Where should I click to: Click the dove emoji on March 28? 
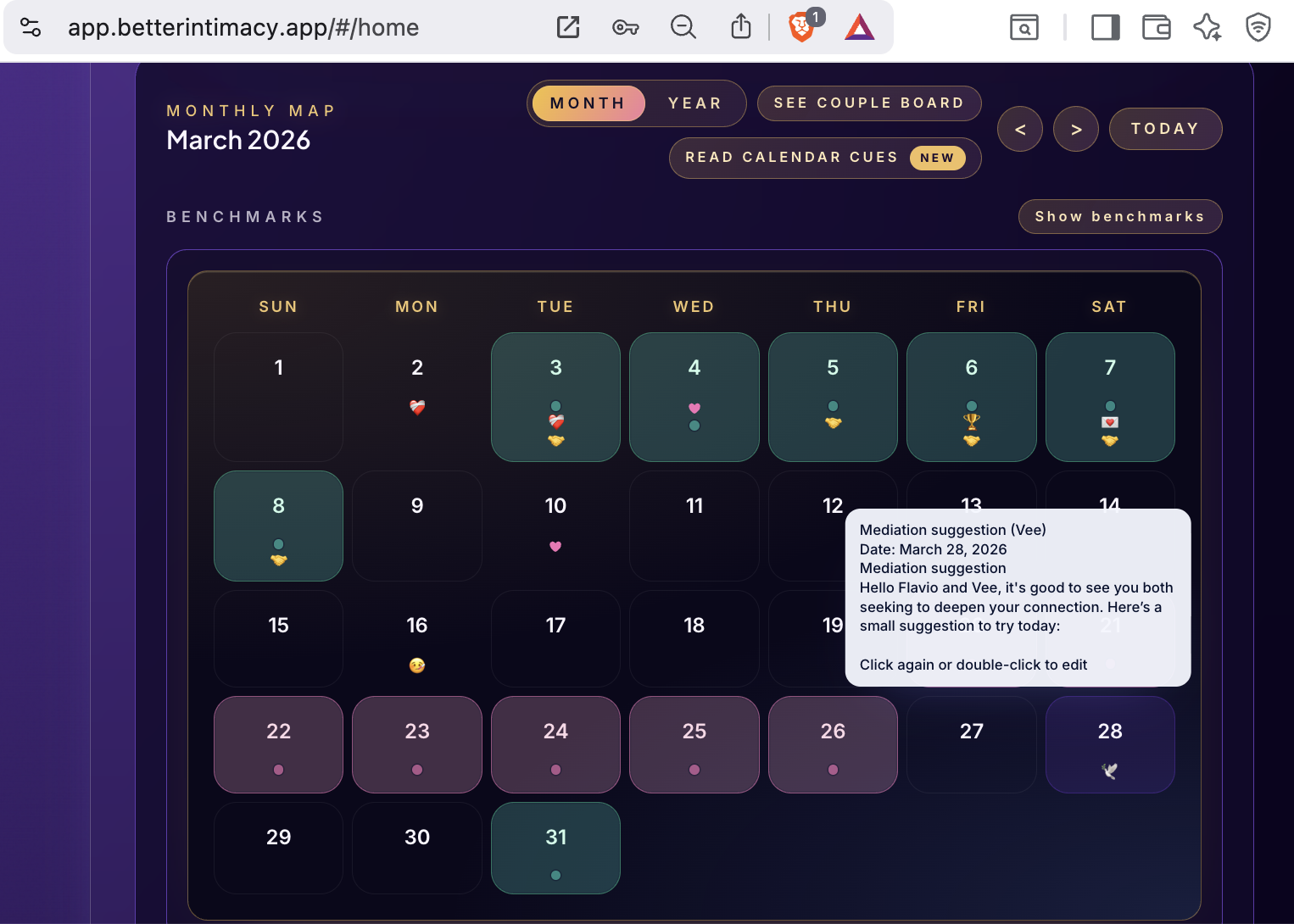1110,771
